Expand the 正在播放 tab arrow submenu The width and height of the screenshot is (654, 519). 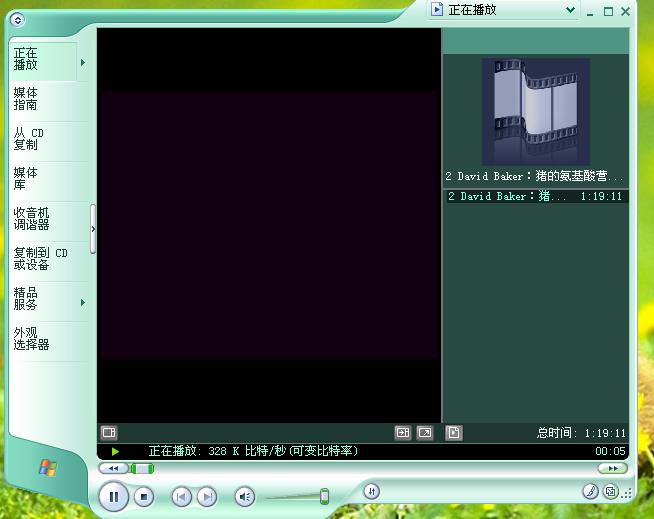[83, 63]
